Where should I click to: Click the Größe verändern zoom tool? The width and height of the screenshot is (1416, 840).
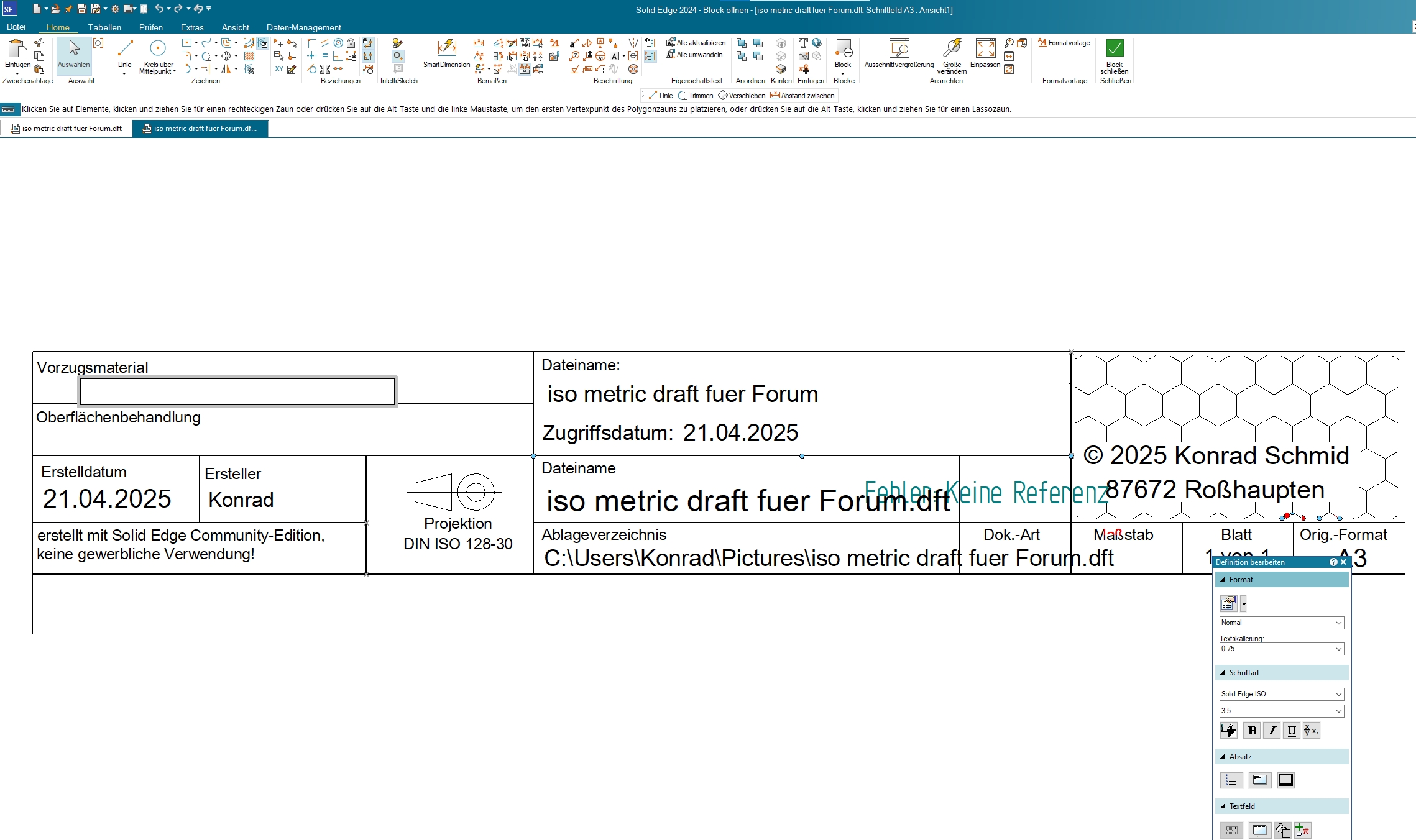tap(952, 56)
